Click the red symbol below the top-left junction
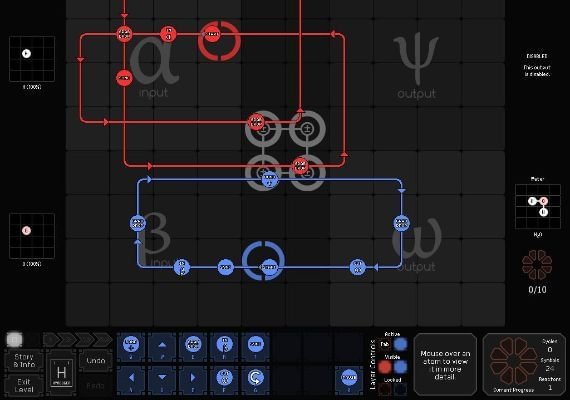 click(x=124, y=78)
